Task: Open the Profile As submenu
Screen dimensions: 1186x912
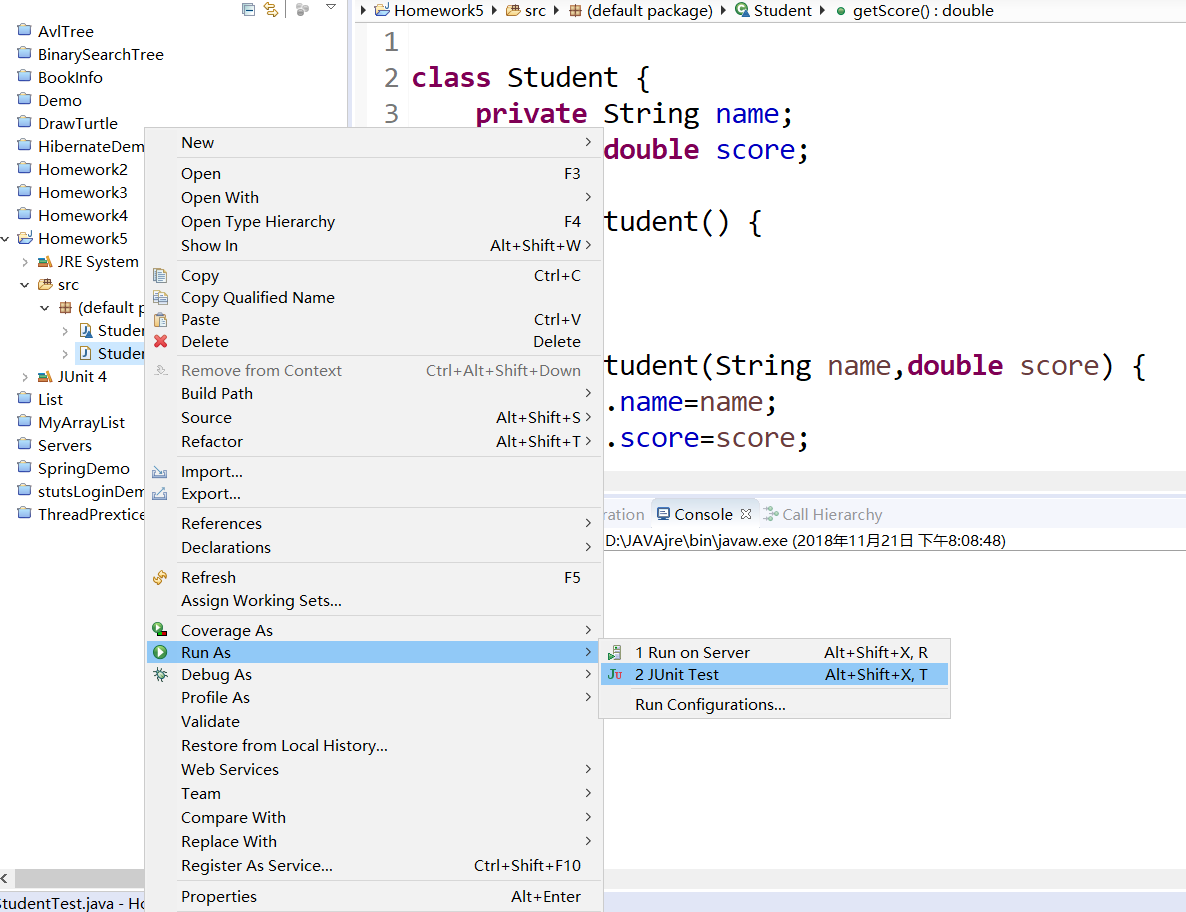Action: coord(374,698)
